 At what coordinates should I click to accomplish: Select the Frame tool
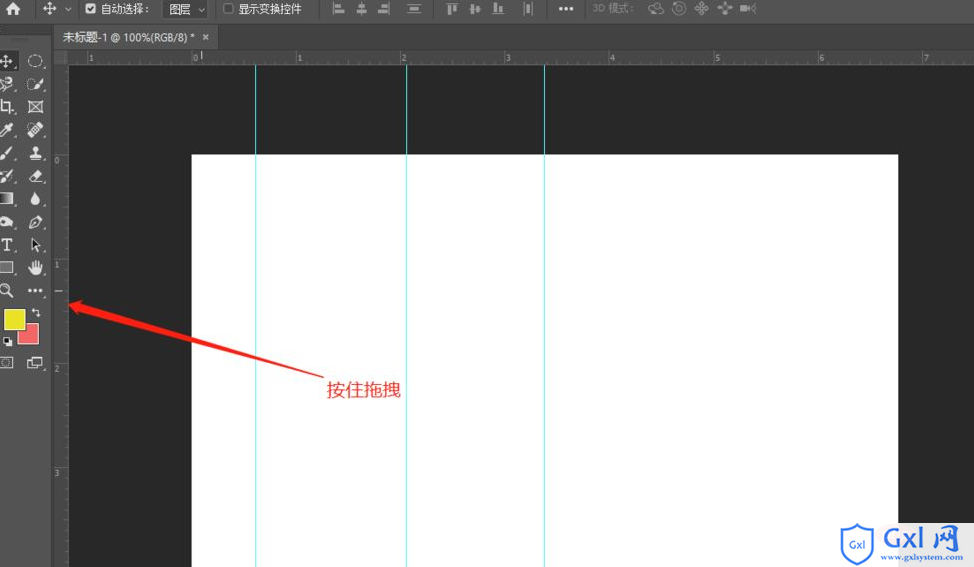pos(35,107)
